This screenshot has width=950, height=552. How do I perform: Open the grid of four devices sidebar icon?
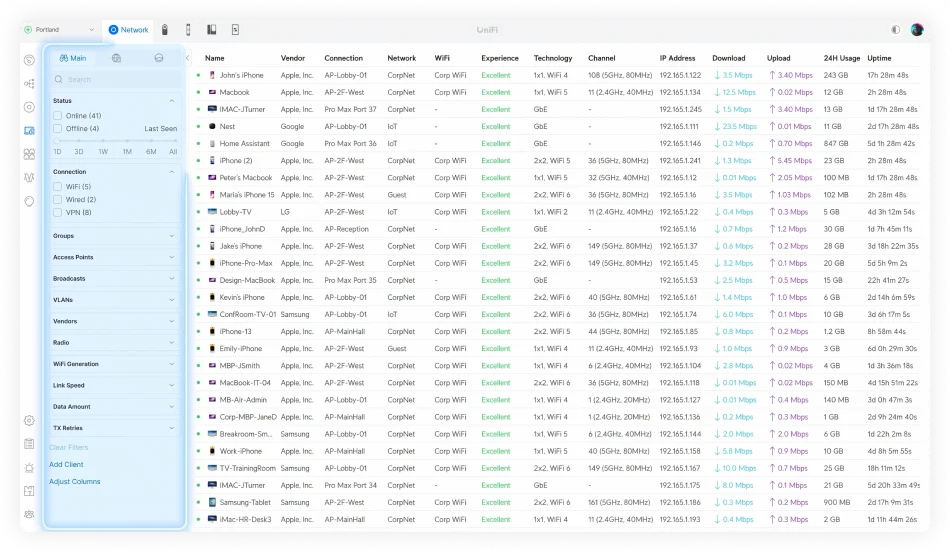pos(29,155)
